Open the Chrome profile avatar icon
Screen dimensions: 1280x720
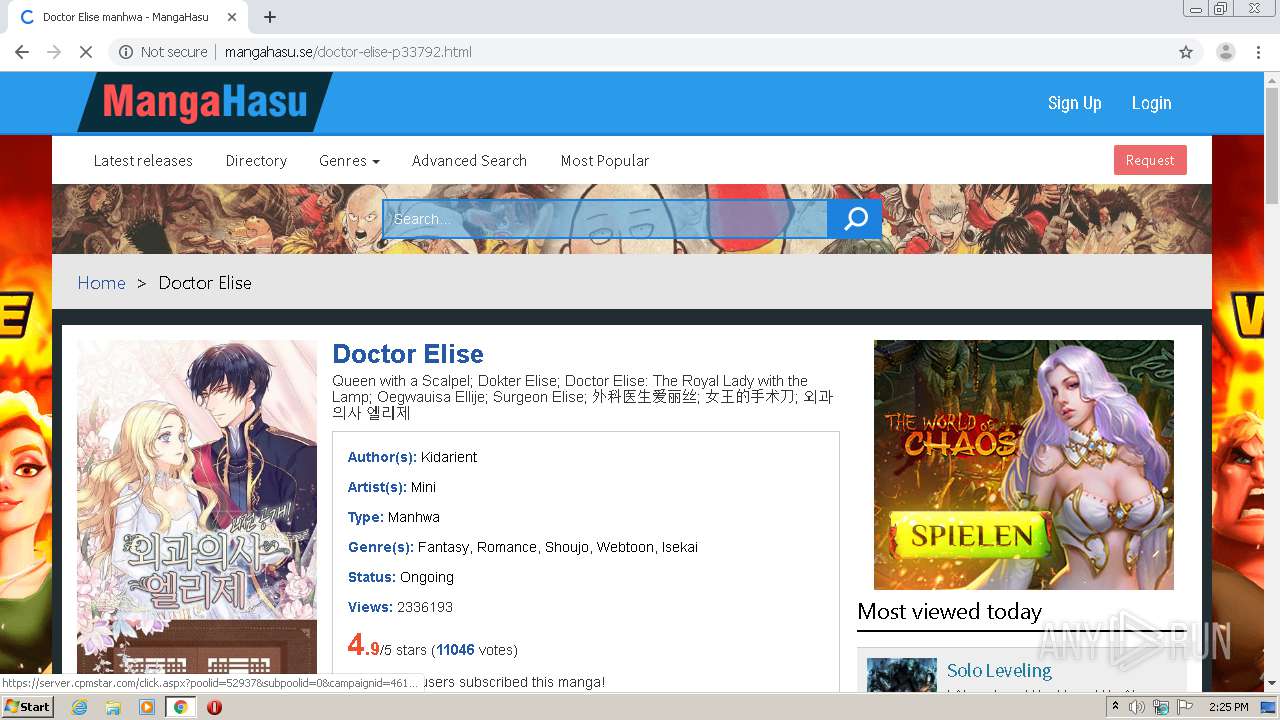(1226, 52)
